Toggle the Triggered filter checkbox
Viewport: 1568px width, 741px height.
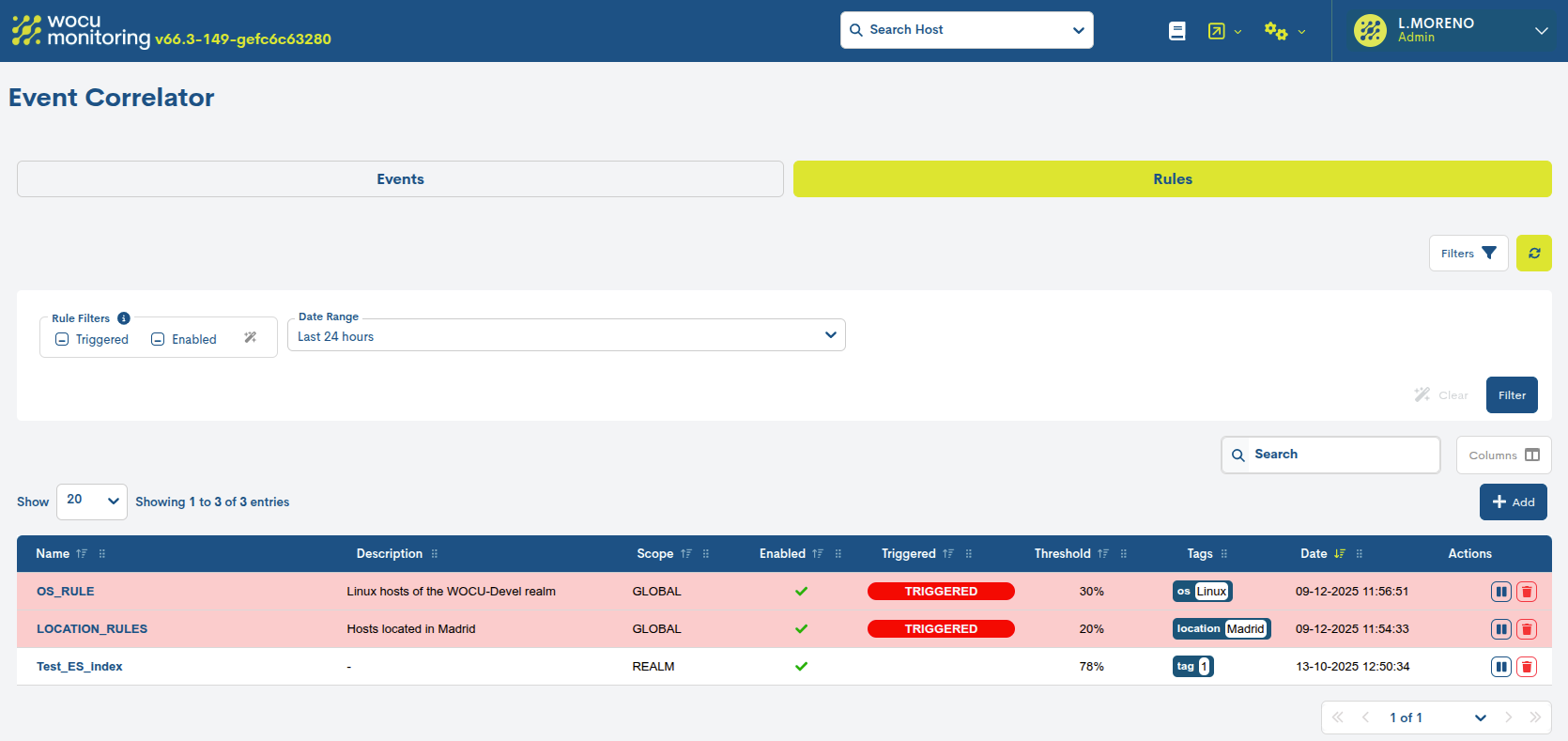62,339
